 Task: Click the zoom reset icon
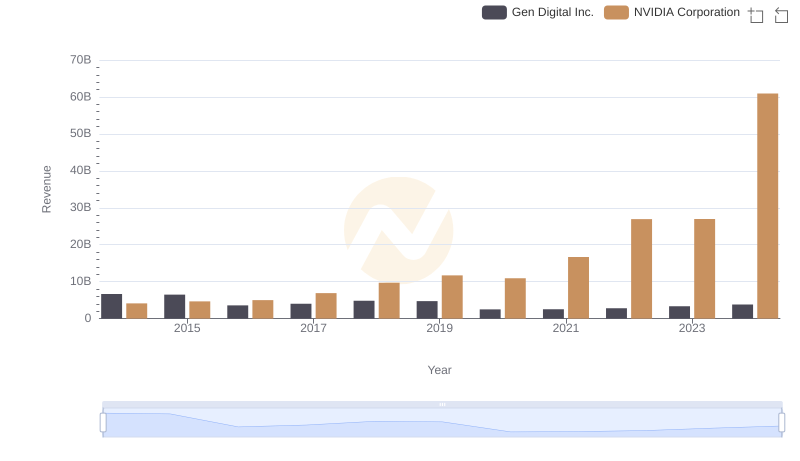[x=781, y=15]
